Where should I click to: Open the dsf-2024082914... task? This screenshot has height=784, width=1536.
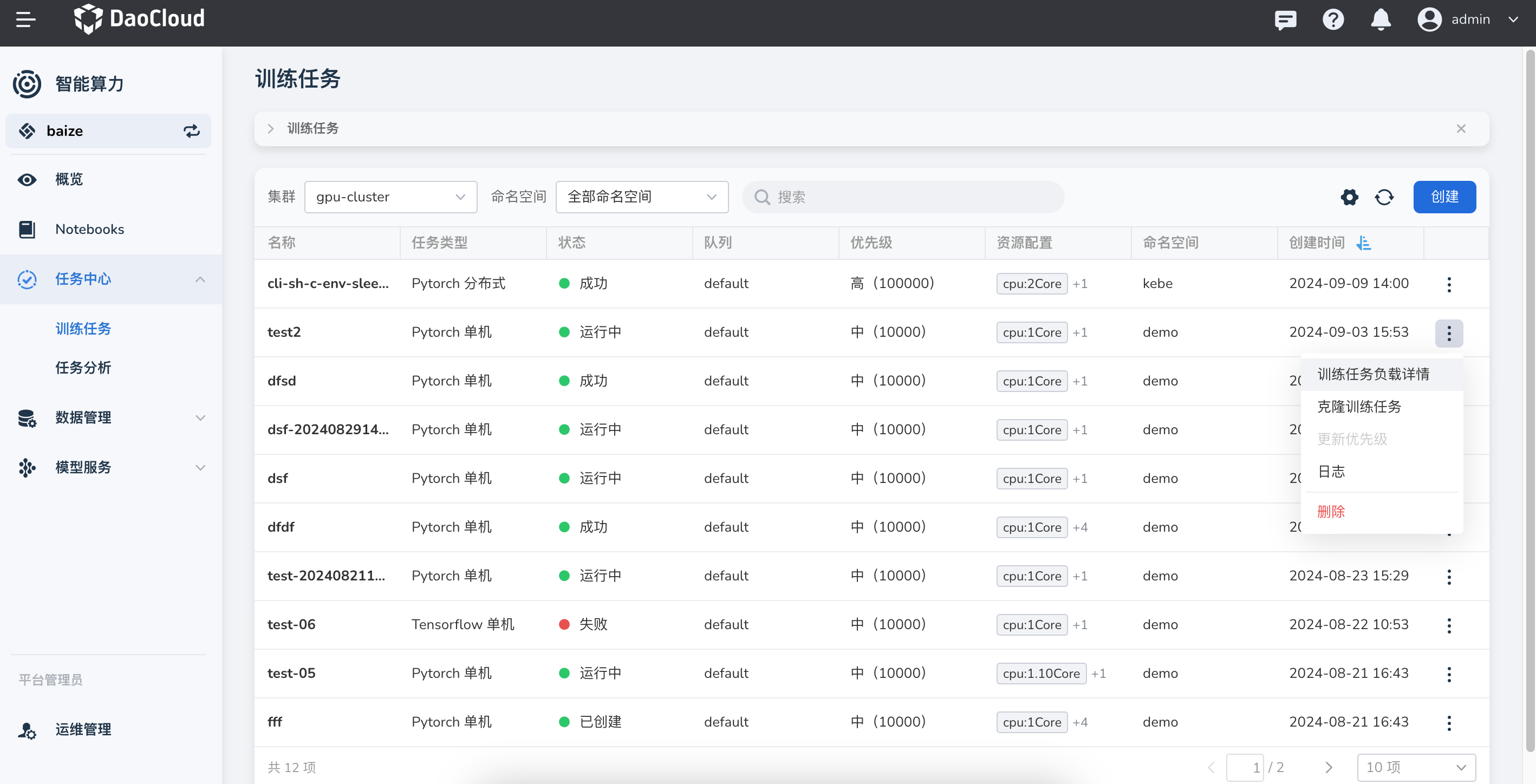328,430
